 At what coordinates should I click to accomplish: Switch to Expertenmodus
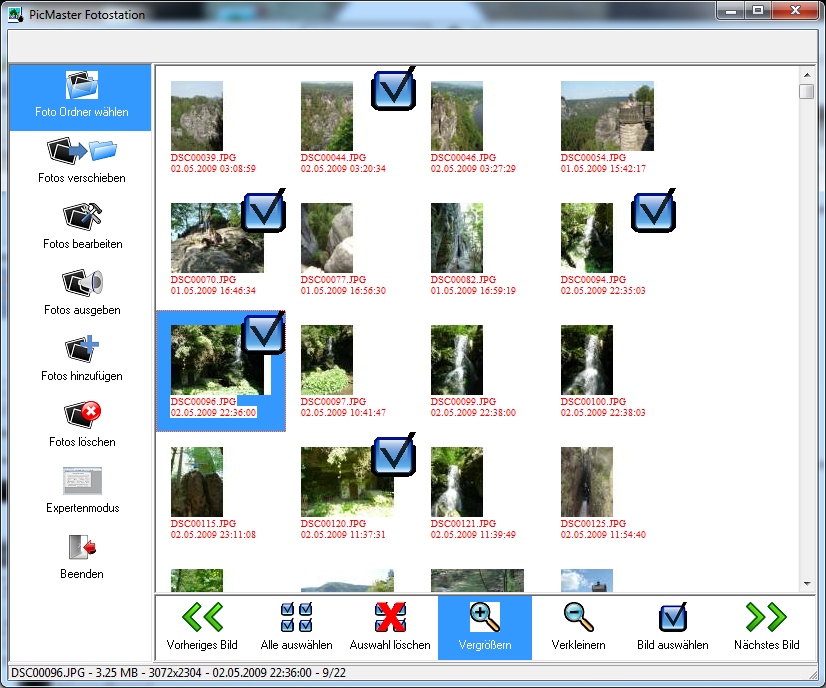click(x=82, y=490)
